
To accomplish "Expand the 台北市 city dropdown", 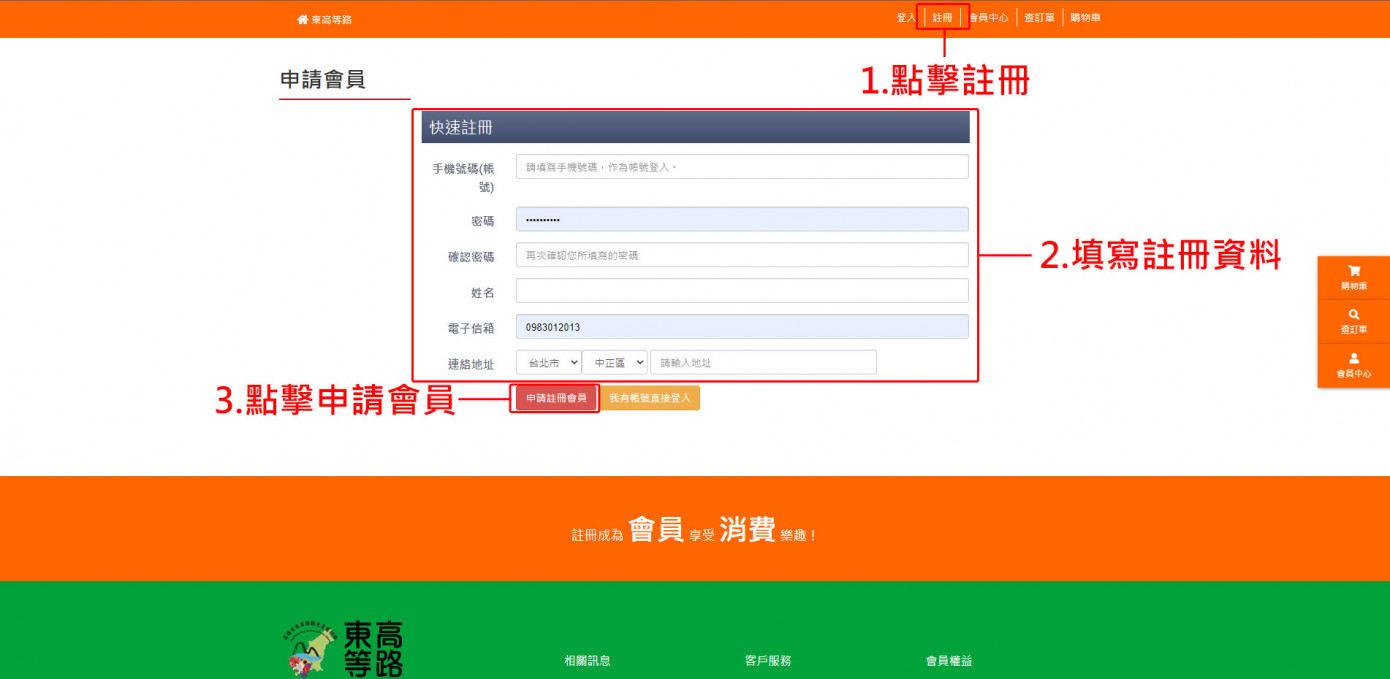I will pos(548,362).
